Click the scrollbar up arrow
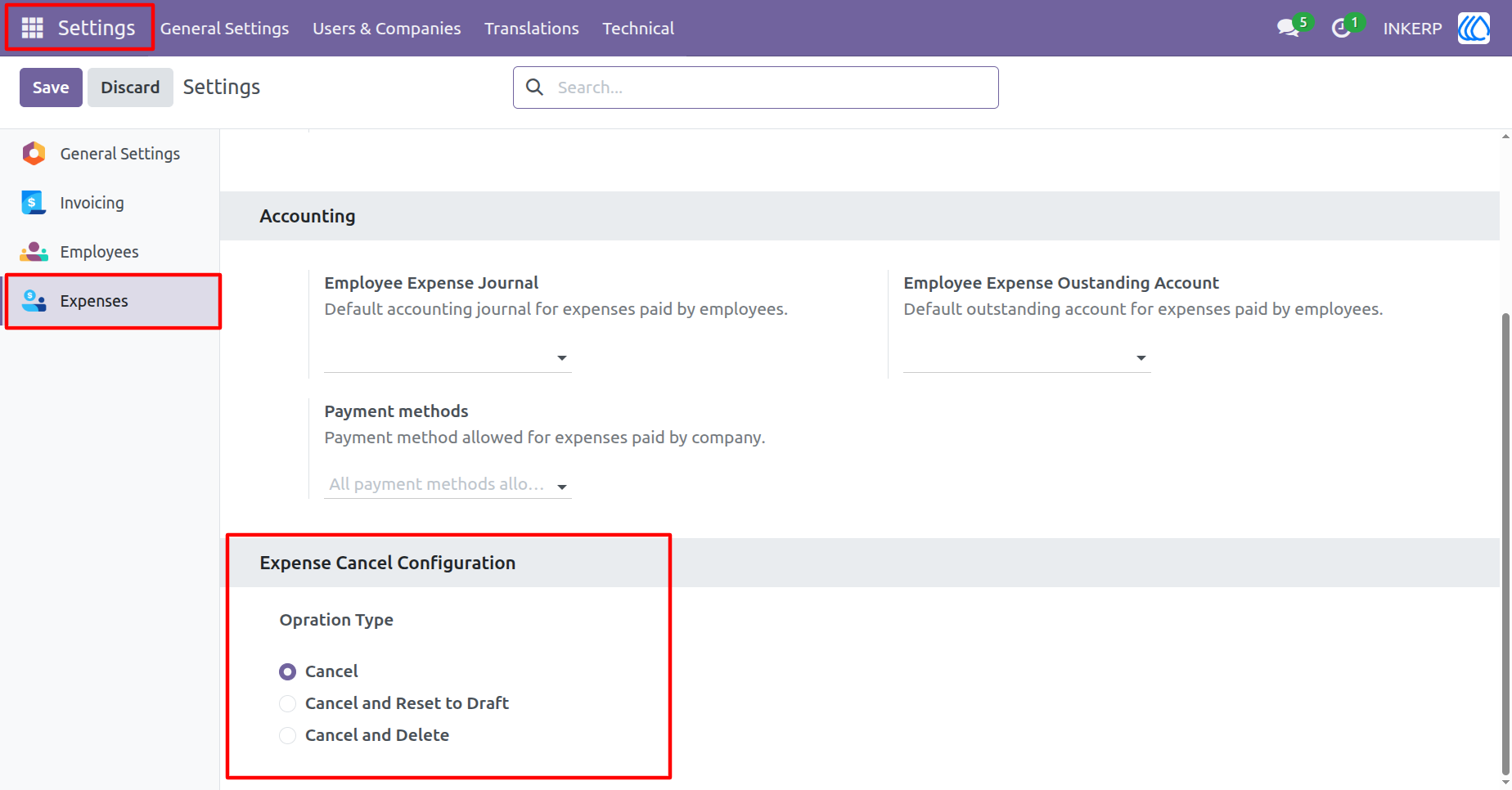1512x790 pixels. [x=1505, y=137]
